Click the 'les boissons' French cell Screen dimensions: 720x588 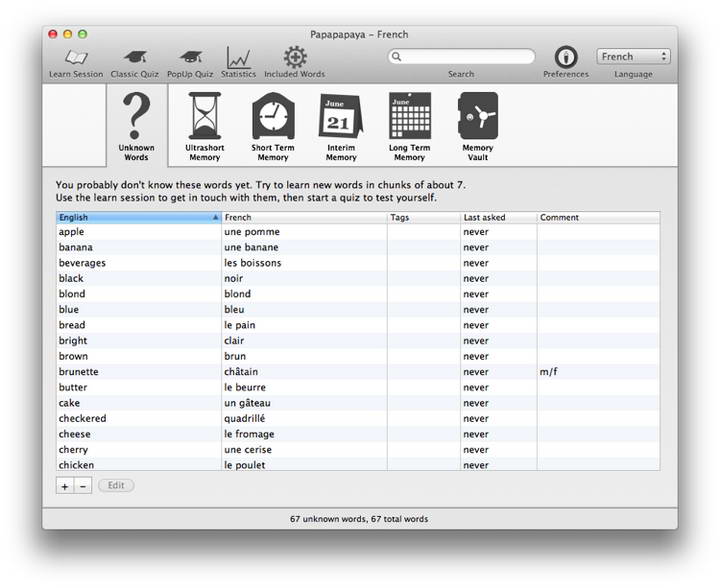[304, 263]
